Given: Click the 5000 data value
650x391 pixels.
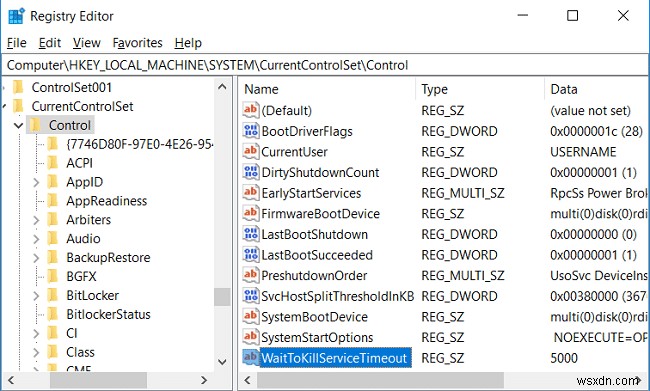Looking at the screenshot, I should coord(564,358).
